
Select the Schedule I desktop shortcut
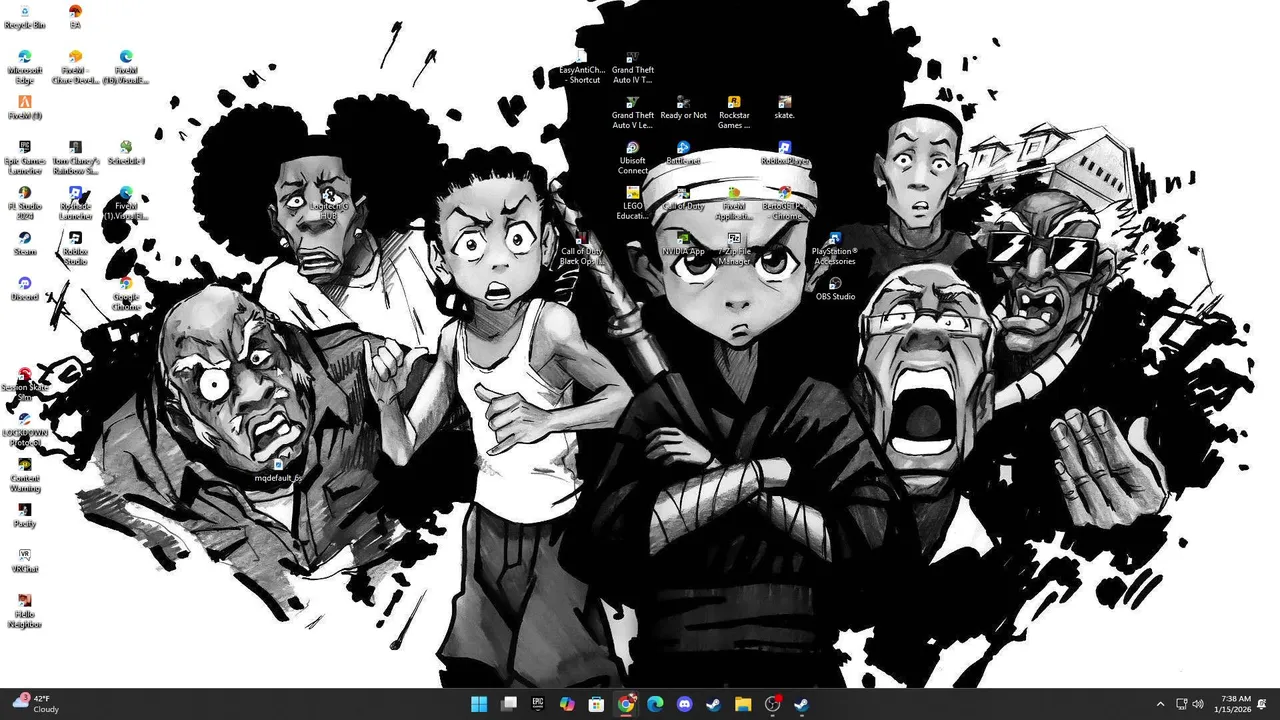[126, 153]
